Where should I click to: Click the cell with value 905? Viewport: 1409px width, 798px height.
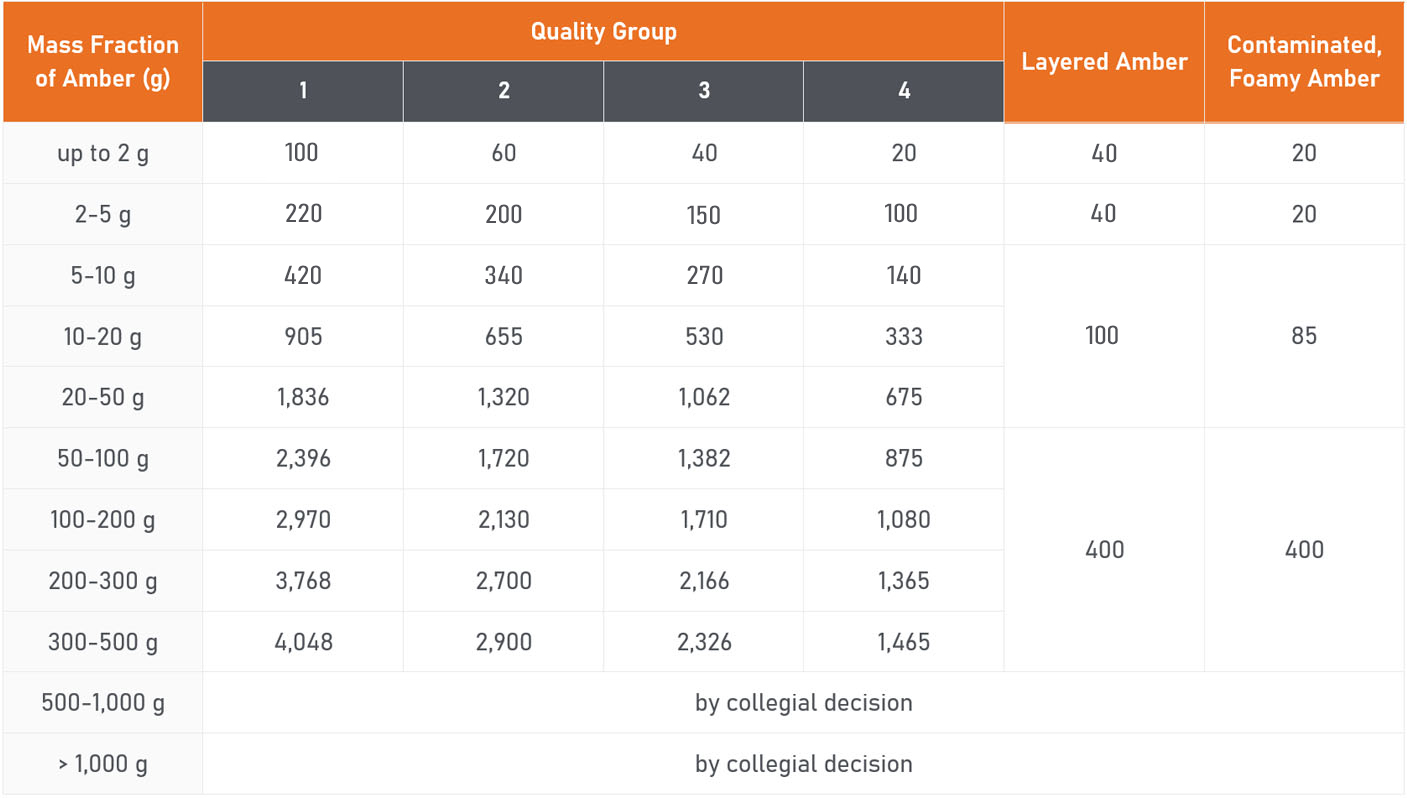tap(303, 337)
